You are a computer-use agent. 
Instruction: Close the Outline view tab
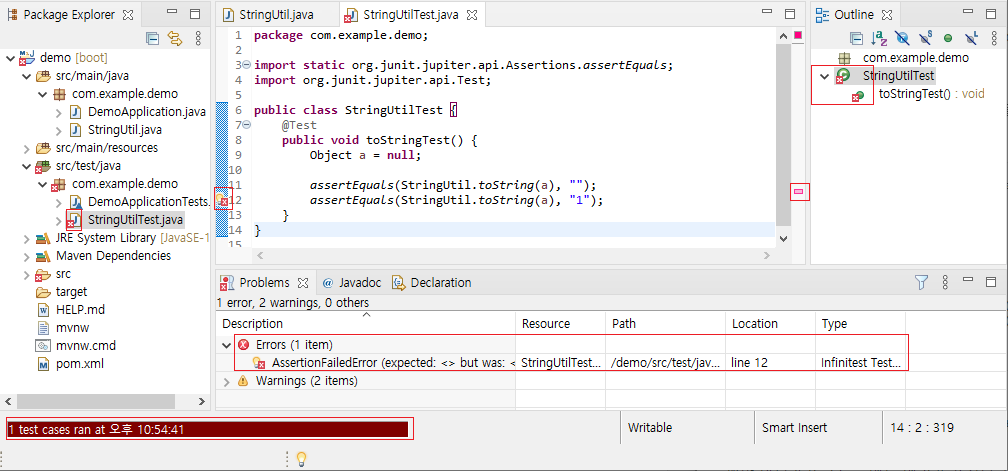tap(885, 14)
